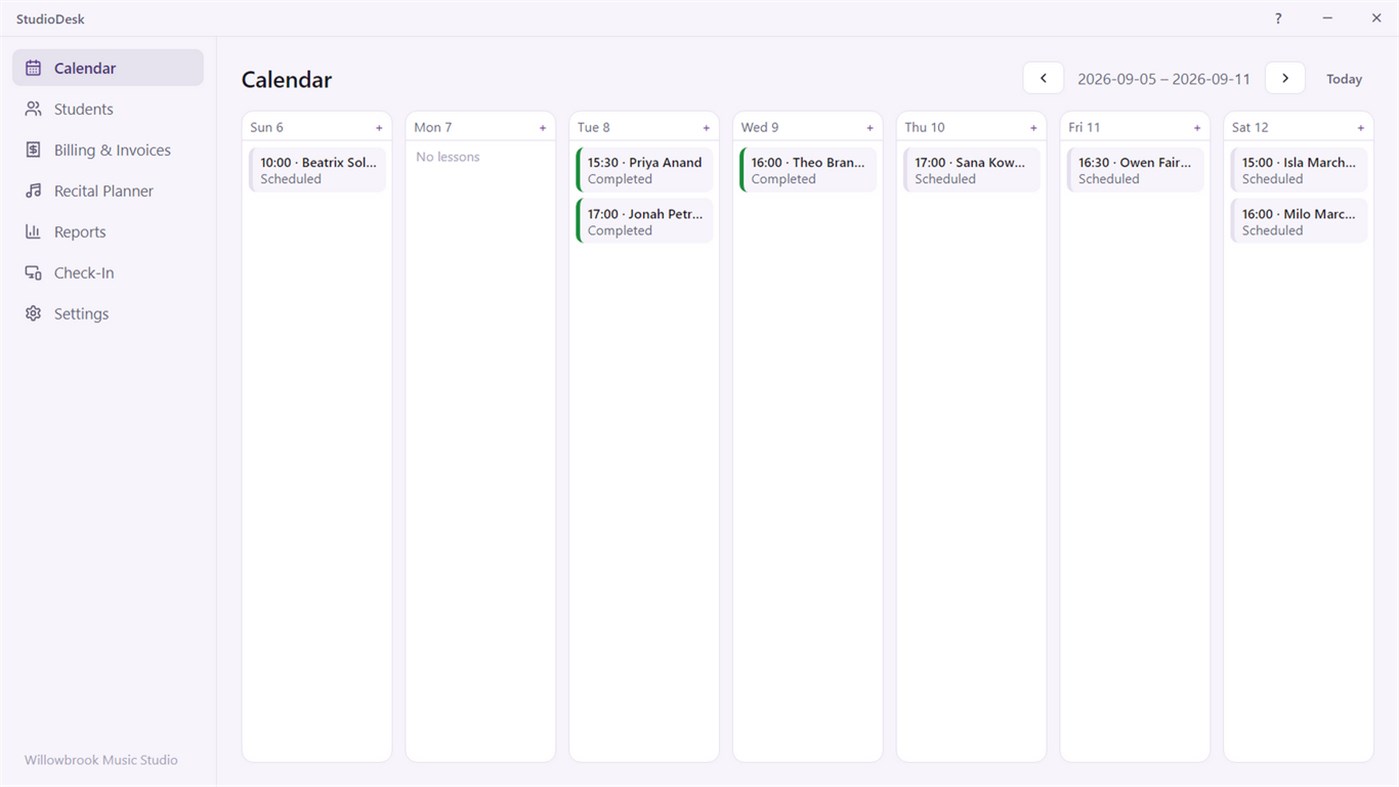Open Priya Anand's 15:30 lesson
1399x787 pixels.
[645, 170]
